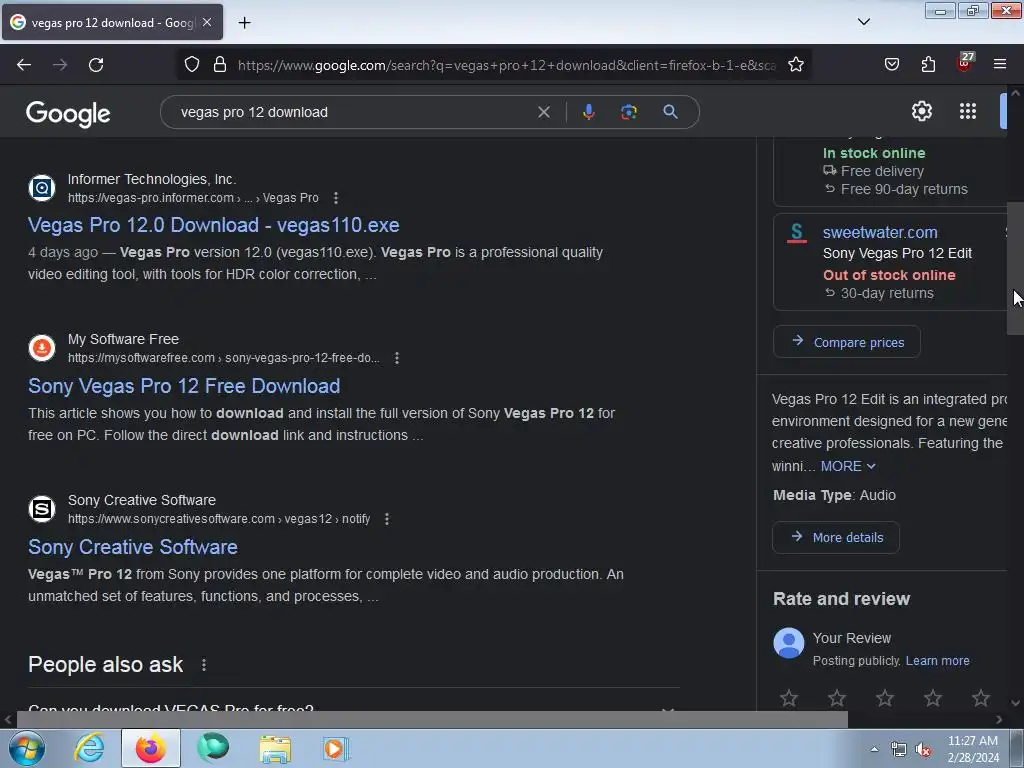Show hidden system tray icons

pyautogui.click(x=874, y=749)
